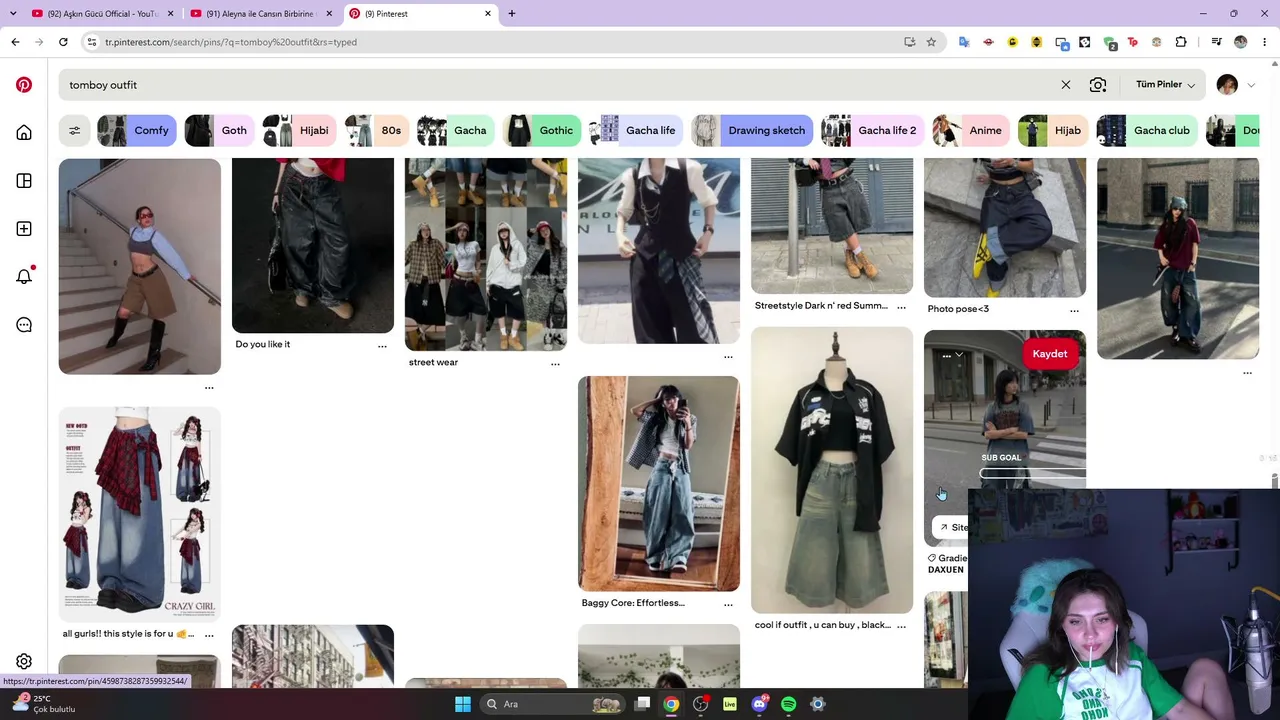Open the mannequin black shirt denim shorts pin
1280x720 pixels.
832,470
